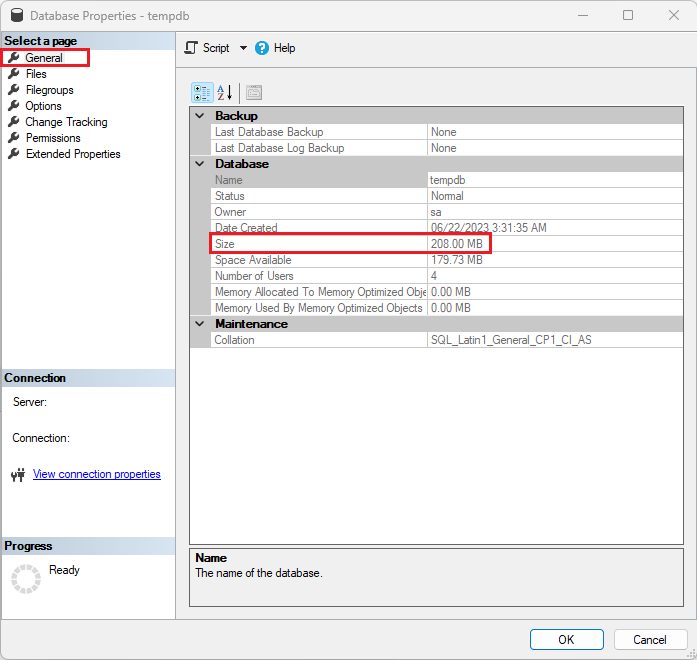Click View connection properties link
Viewport: 697px width, 660px height.
96,474
